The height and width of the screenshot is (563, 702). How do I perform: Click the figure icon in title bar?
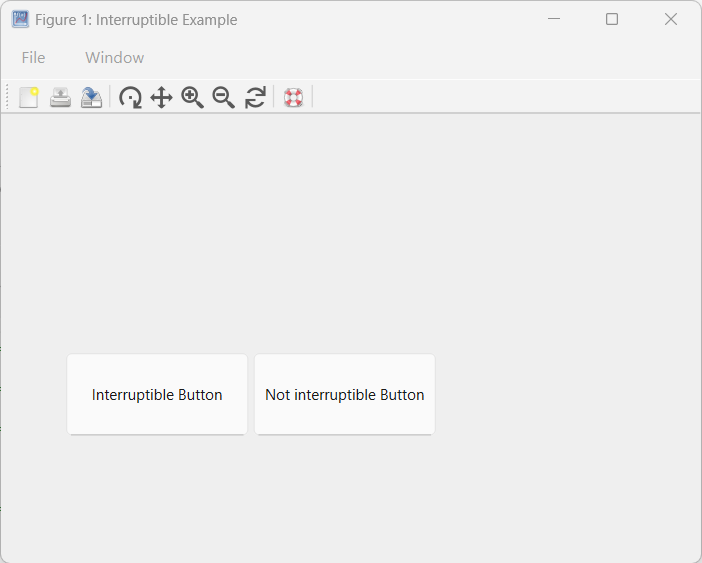tap(20, 19)
